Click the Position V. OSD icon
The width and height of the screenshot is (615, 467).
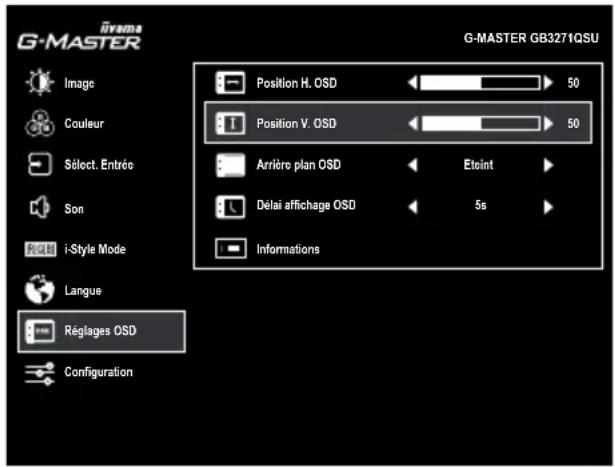(x=230, y=124)
